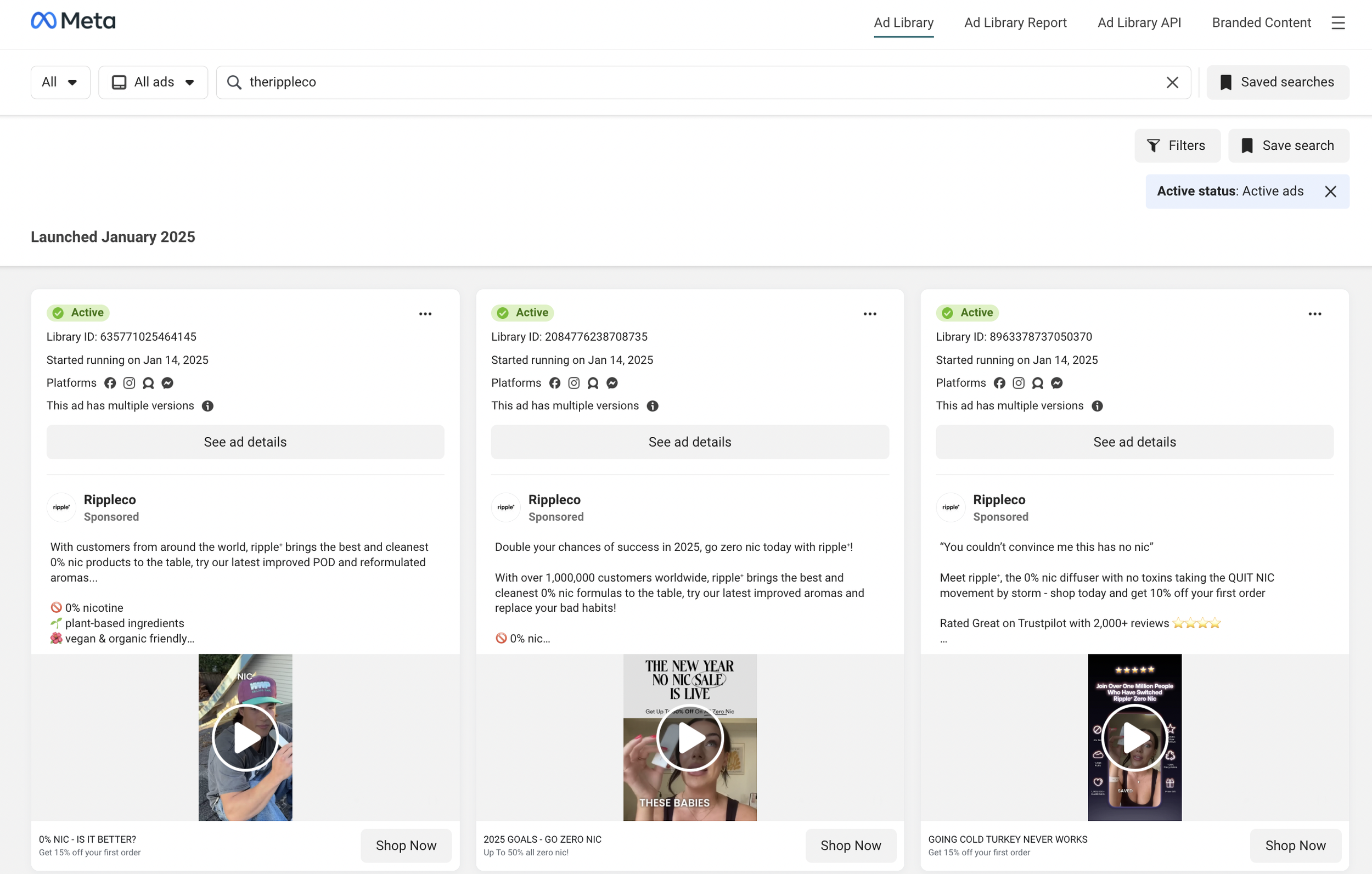Play the New Year No Nic Sale video
This screenshot has height=874, width=1372.
(690, 738)
